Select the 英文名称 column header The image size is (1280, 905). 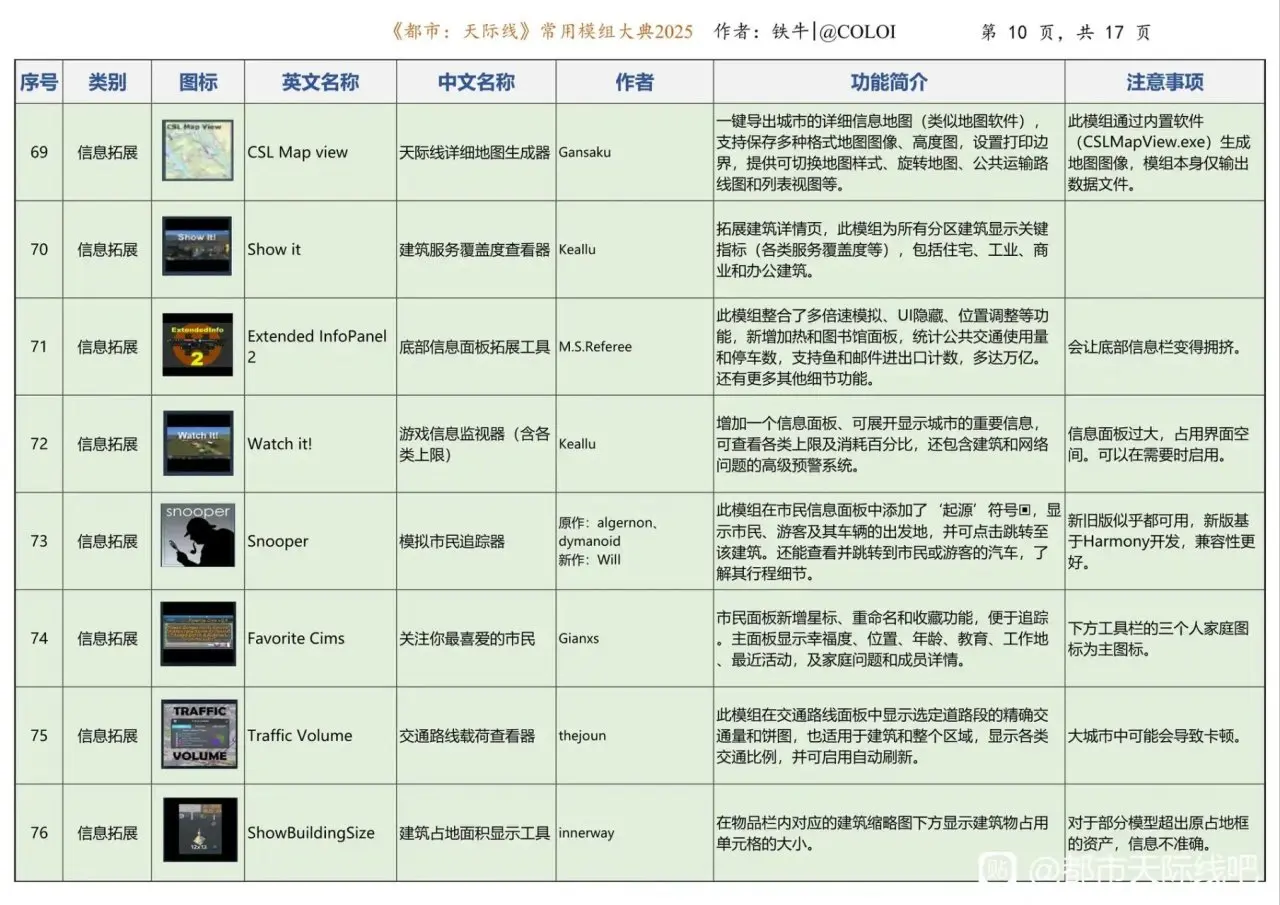(x=320, y=83)
